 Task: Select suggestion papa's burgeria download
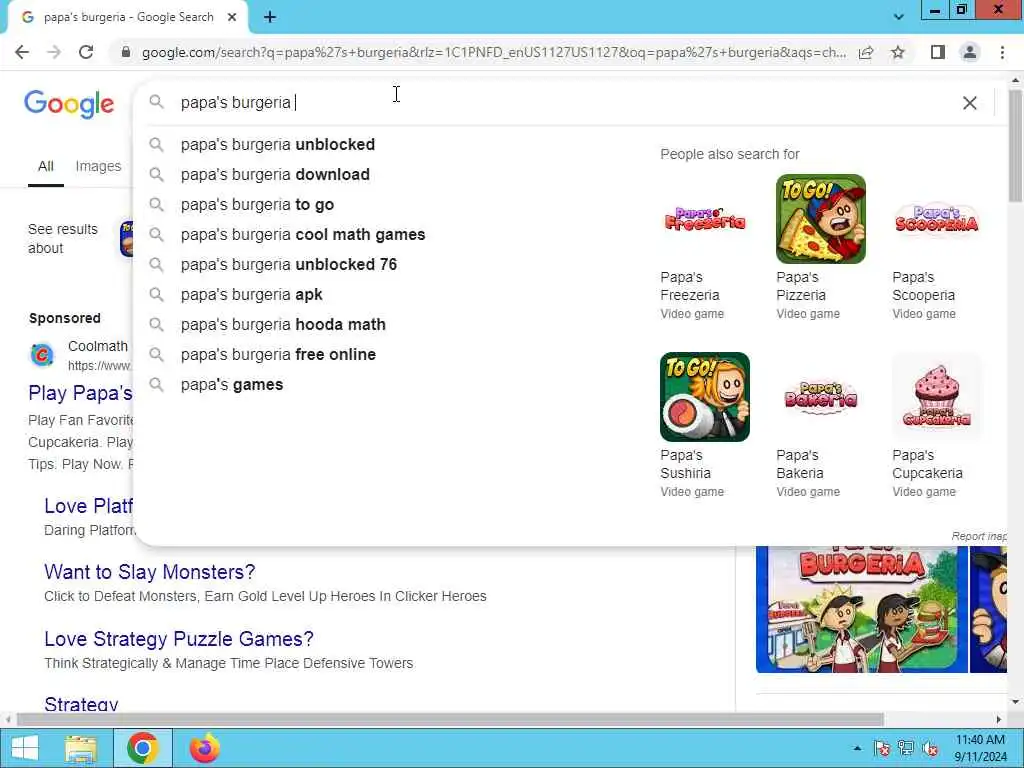click(x=275, y=174)
